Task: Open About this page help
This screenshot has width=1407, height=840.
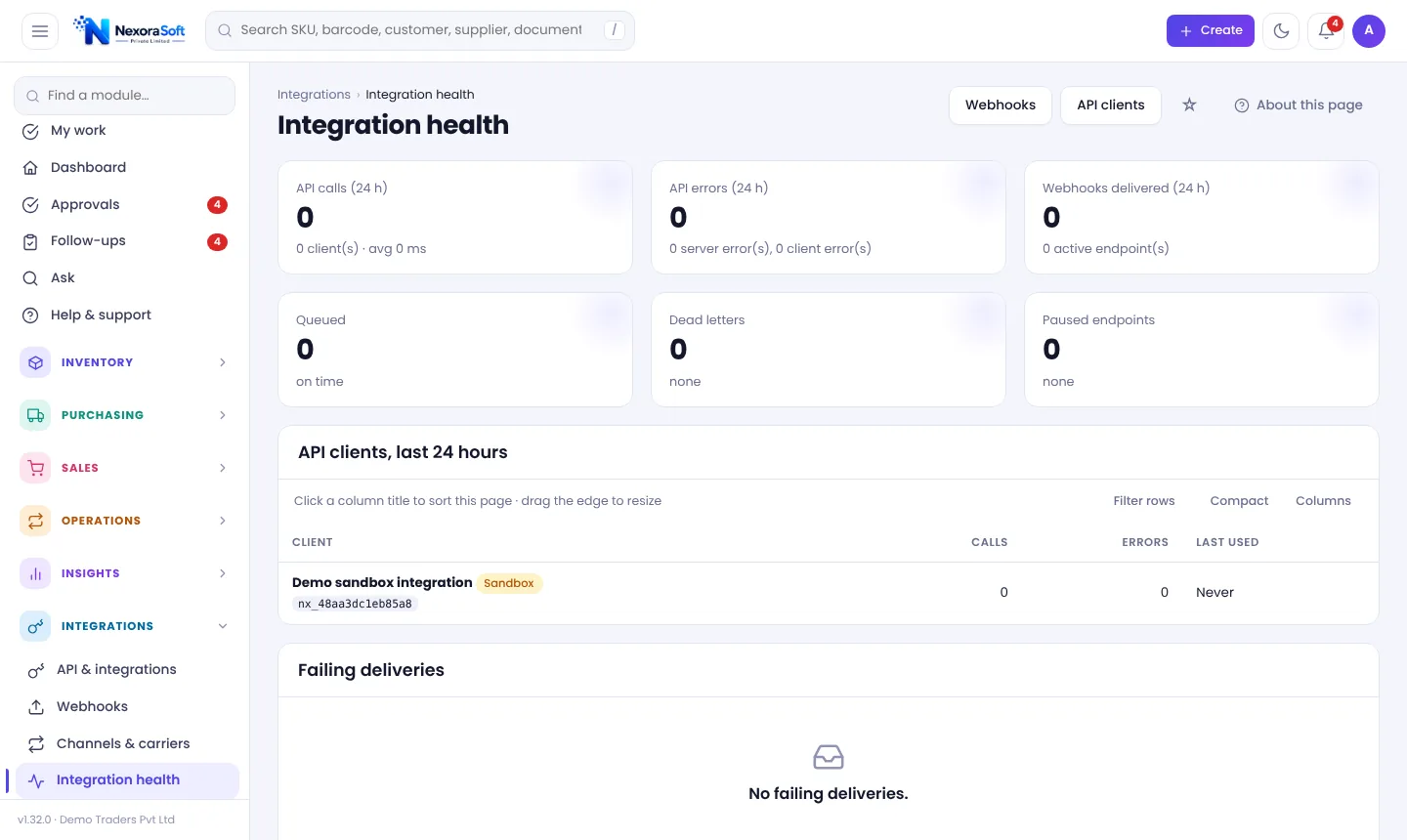Action: [1299, 105]
